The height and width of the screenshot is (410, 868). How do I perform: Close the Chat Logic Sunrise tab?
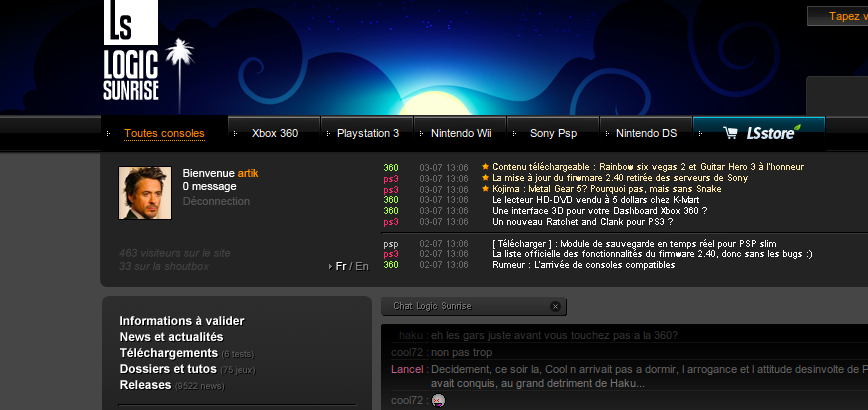coord(555,307)
